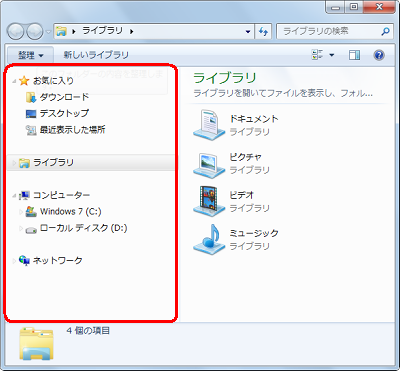Click 新しいライブラリ toolbar button
The image size is (400, 371).
pyautogui.click(x=96, y=55)
